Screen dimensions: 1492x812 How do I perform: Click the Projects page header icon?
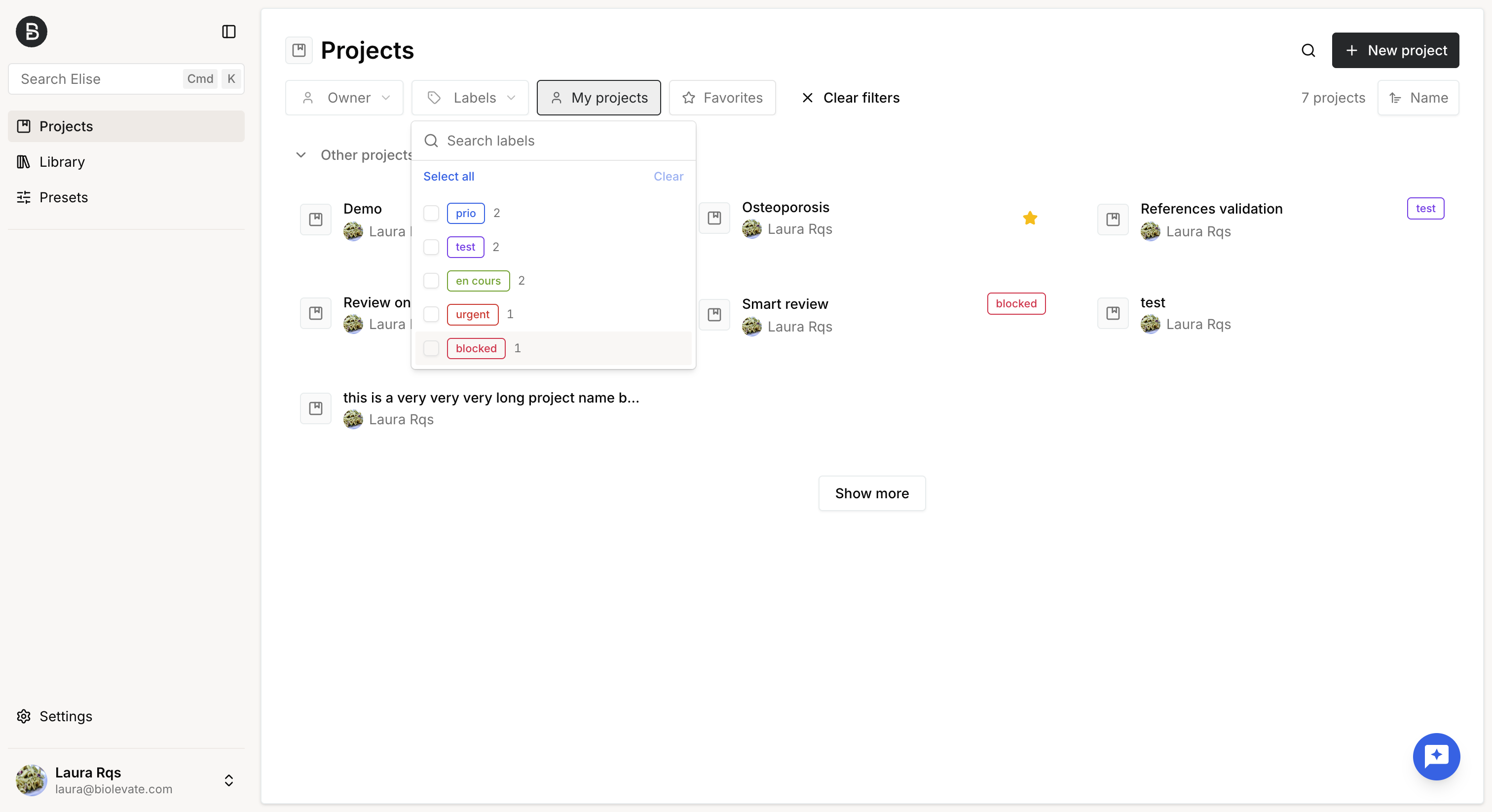299,50
